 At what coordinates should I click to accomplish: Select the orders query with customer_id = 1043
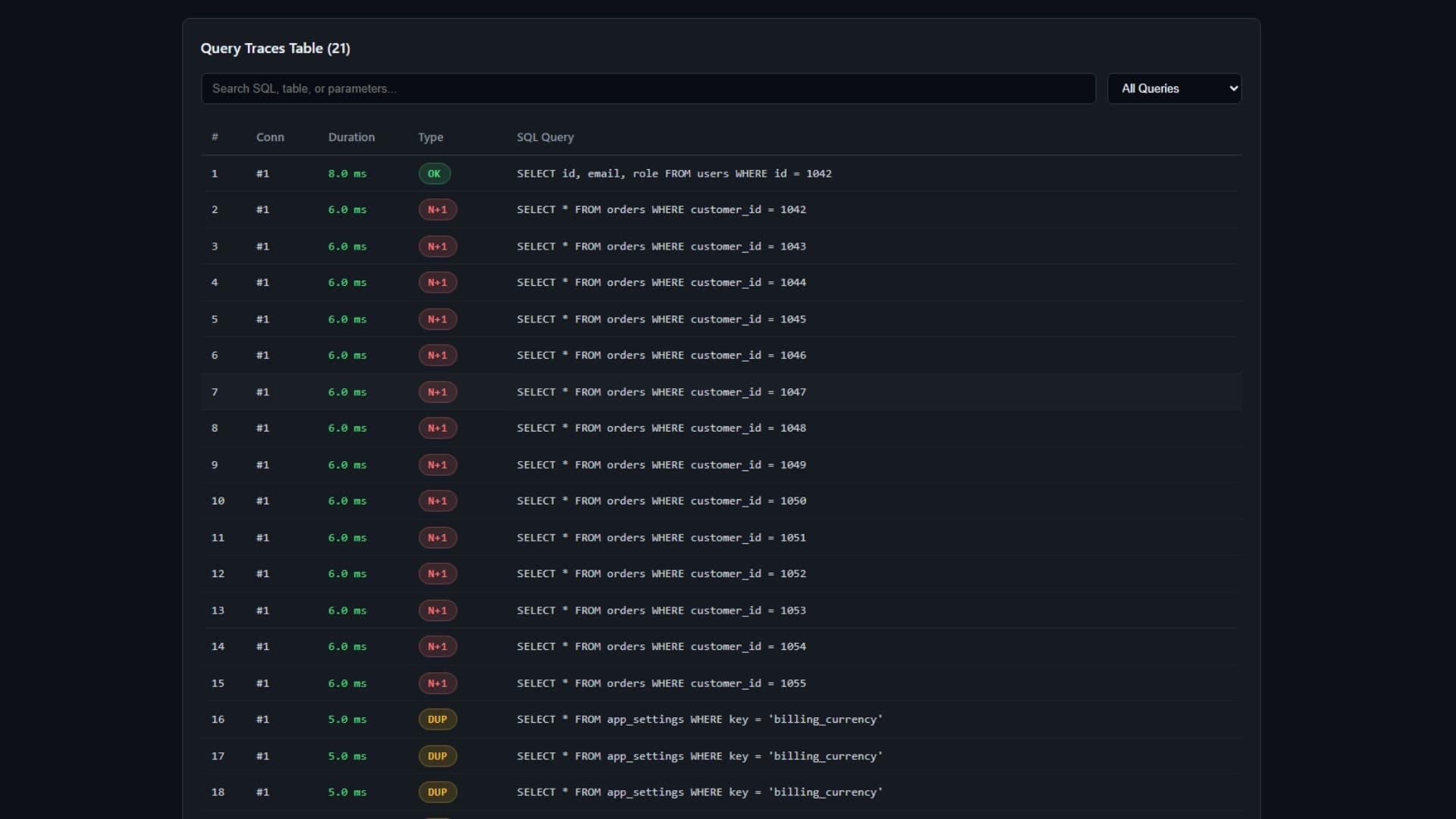click(661, 246)
